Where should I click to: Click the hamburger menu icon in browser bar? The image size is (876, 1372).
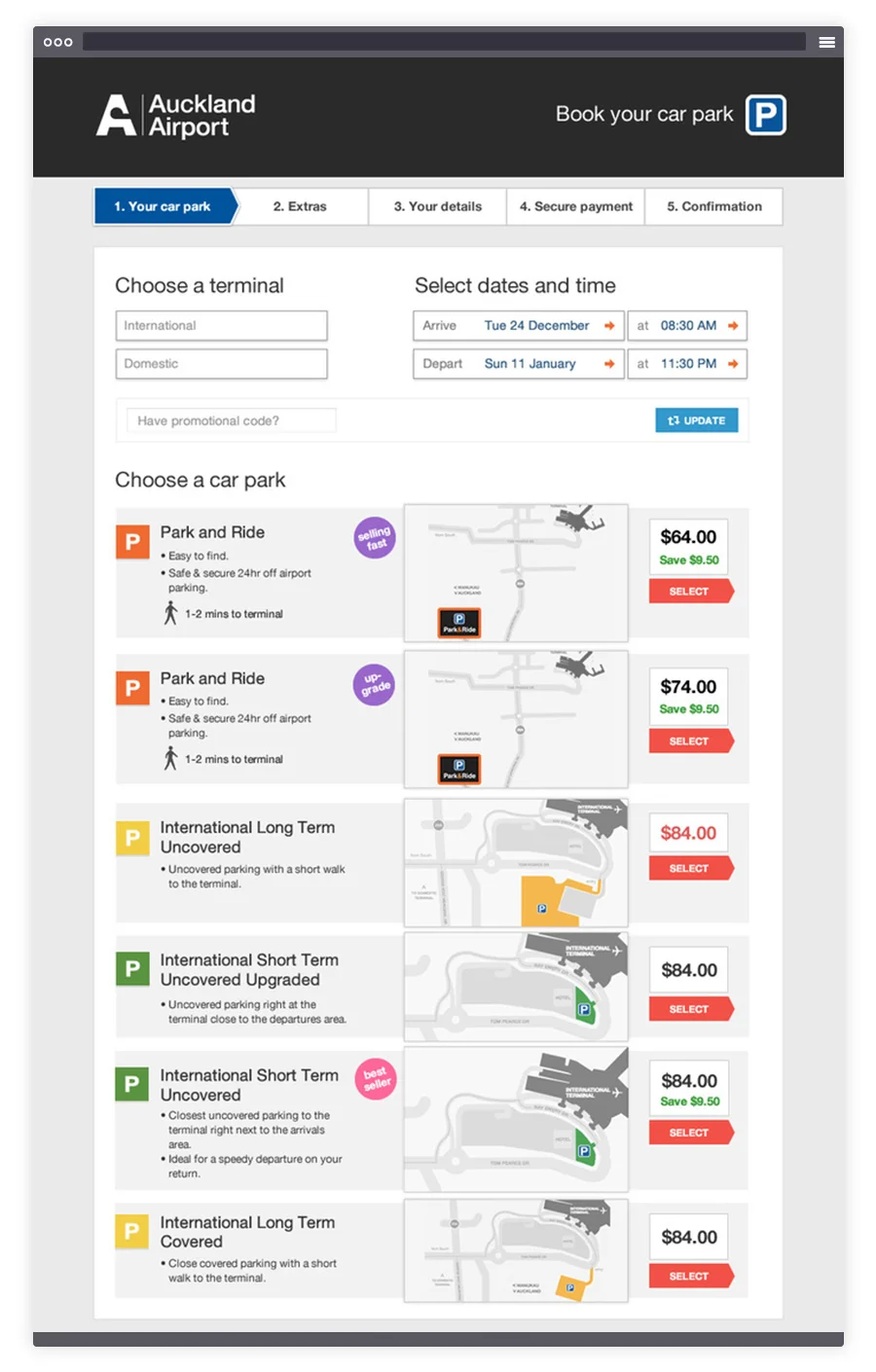pos(826,42)
